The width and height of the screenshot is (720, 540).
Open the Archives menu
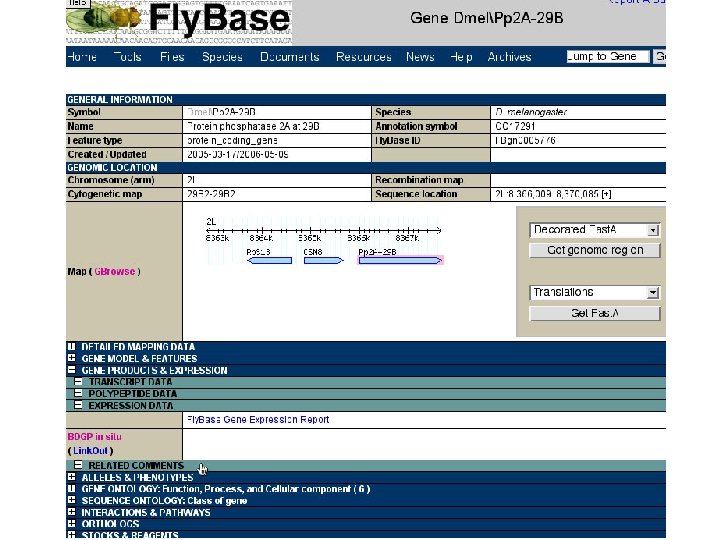[509, 57]
